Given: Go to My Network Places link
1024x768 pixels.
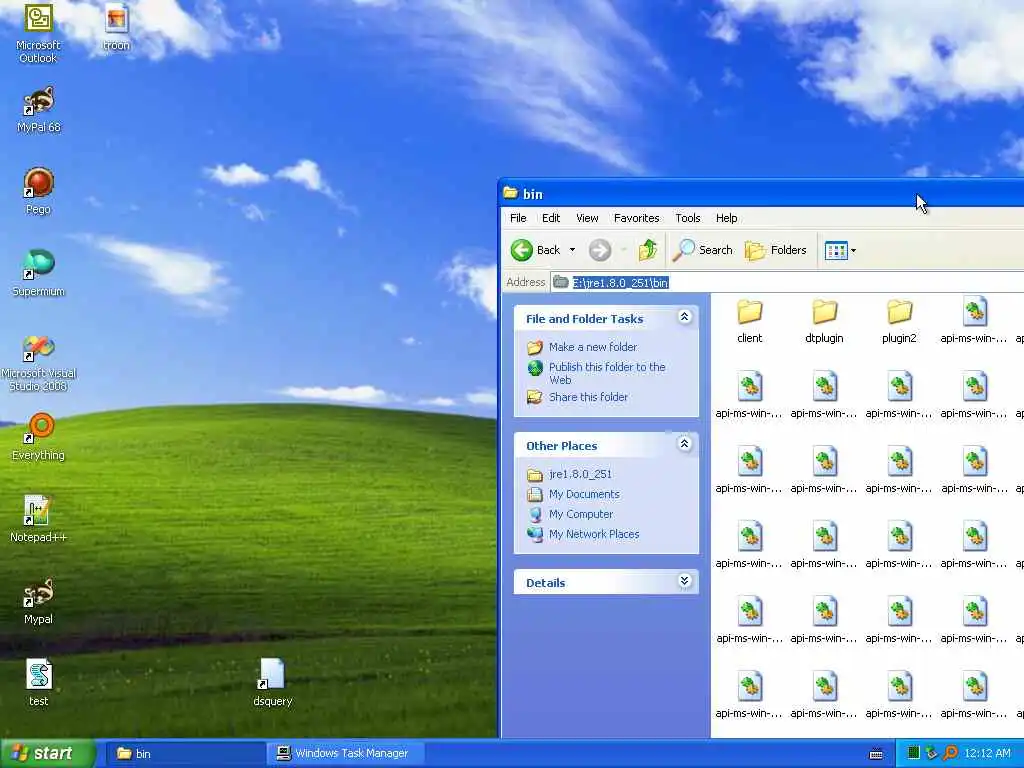Looking at the screenshot, I should (x=594, y=534).
